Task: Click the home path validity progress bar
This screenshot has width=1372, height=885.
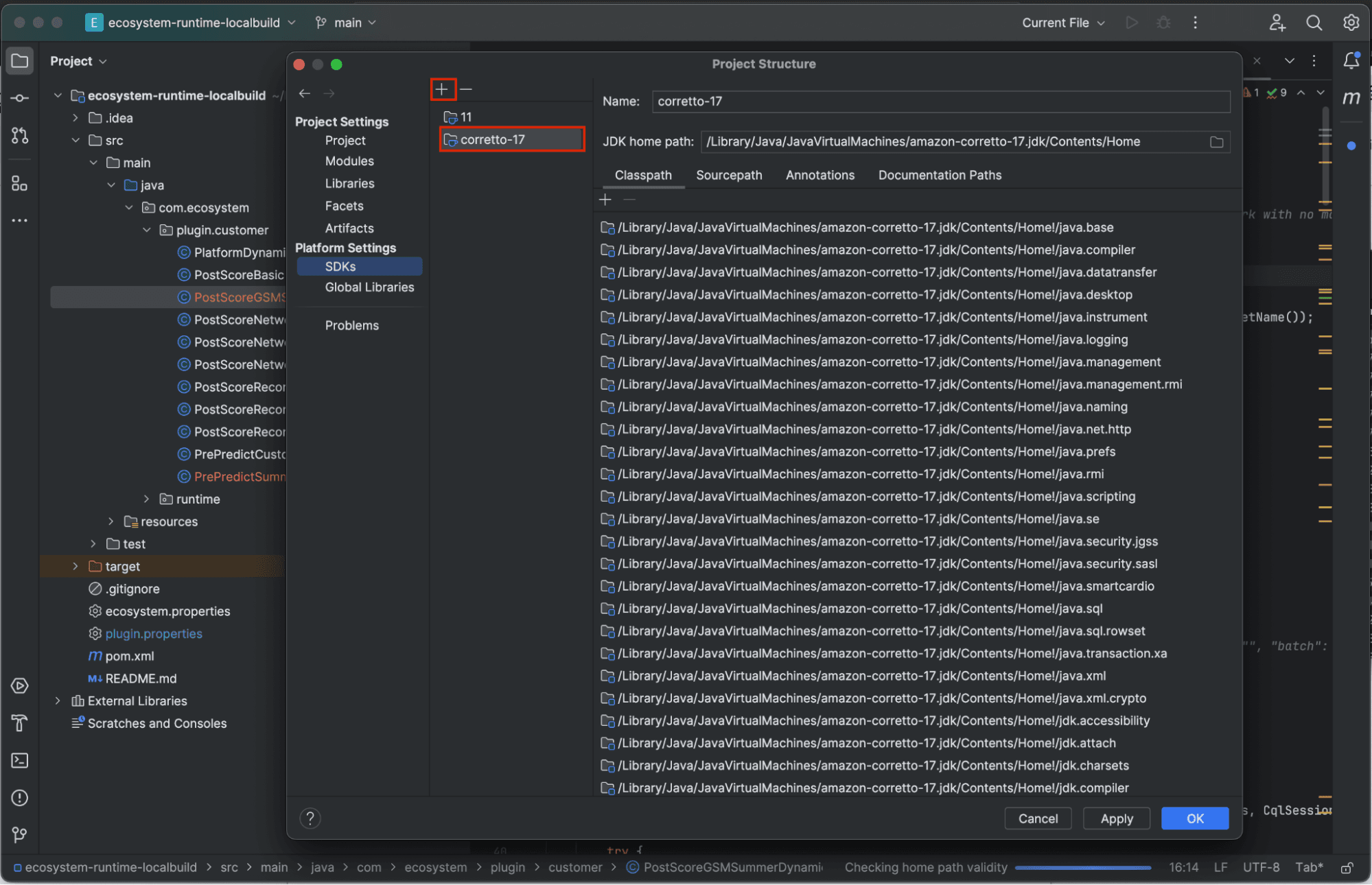Action: point(1083,868)
